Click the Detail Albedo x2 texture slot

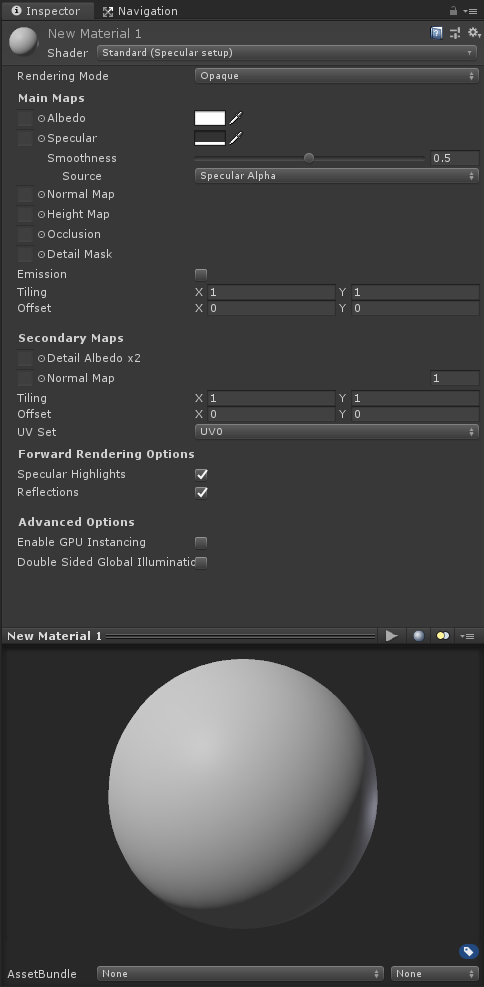[25, 358]
